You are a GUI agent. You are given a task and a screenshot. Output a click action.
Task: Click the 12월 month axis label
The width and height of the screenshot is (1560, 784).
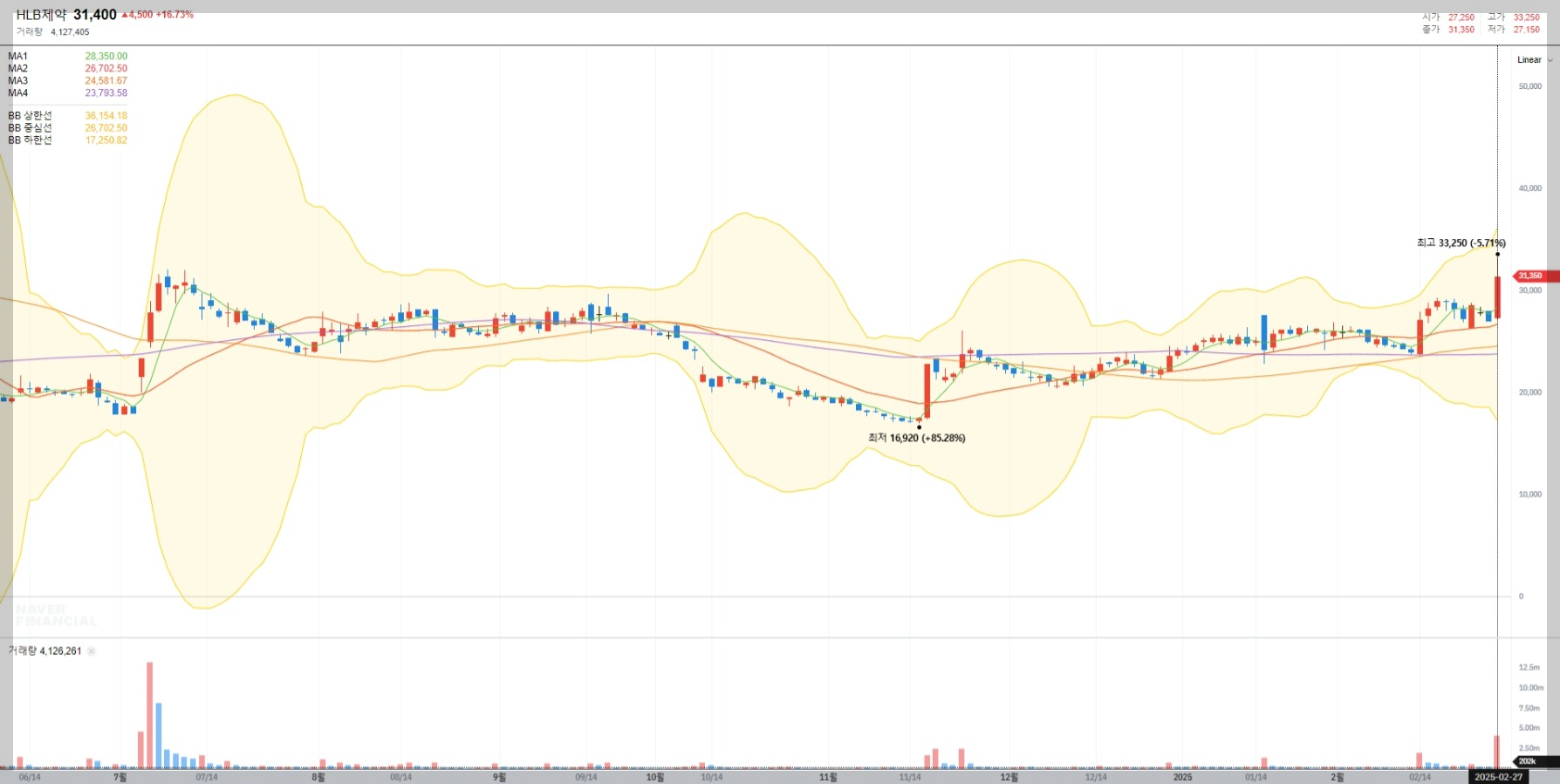[1009, 777]
